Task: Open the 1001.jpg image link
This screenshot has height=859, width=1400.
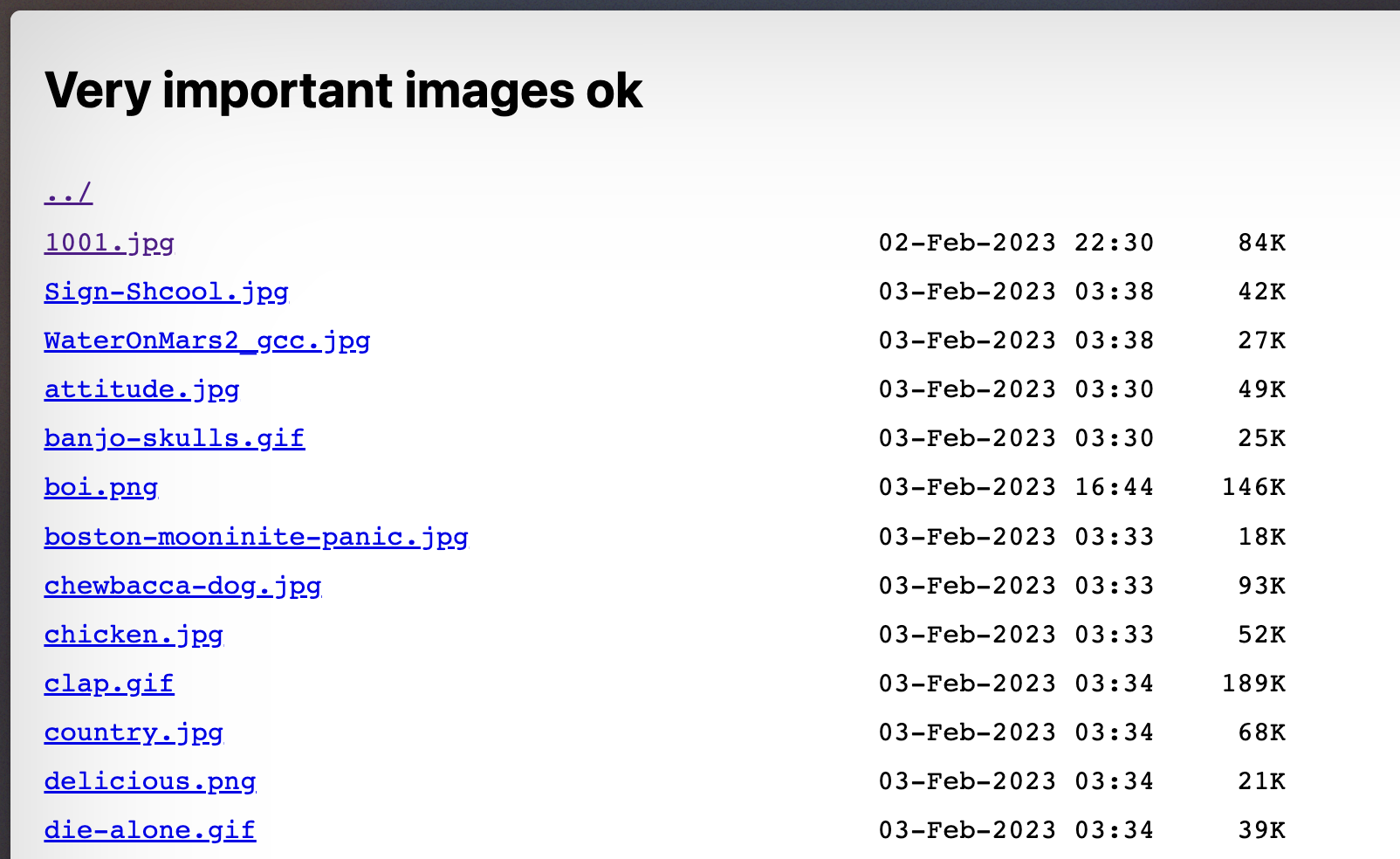Action: (109, 243)
